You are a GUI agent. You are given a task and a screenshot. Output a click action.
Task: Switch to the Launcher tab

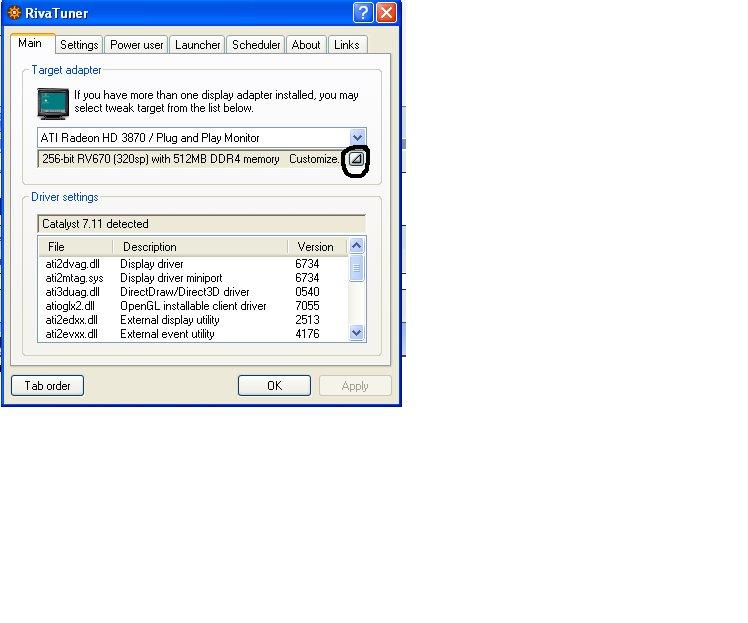click(197, 45)
